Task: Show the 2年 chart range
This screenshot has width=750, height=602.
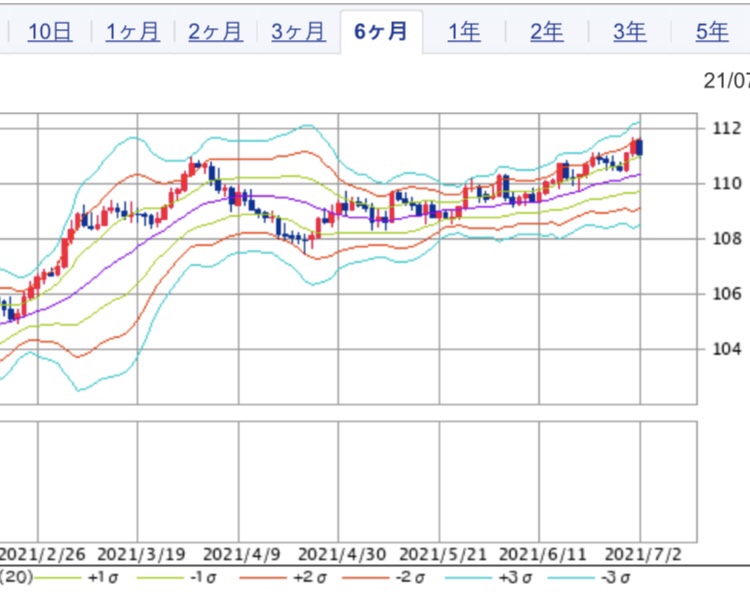Action: [x=546, y=32]
